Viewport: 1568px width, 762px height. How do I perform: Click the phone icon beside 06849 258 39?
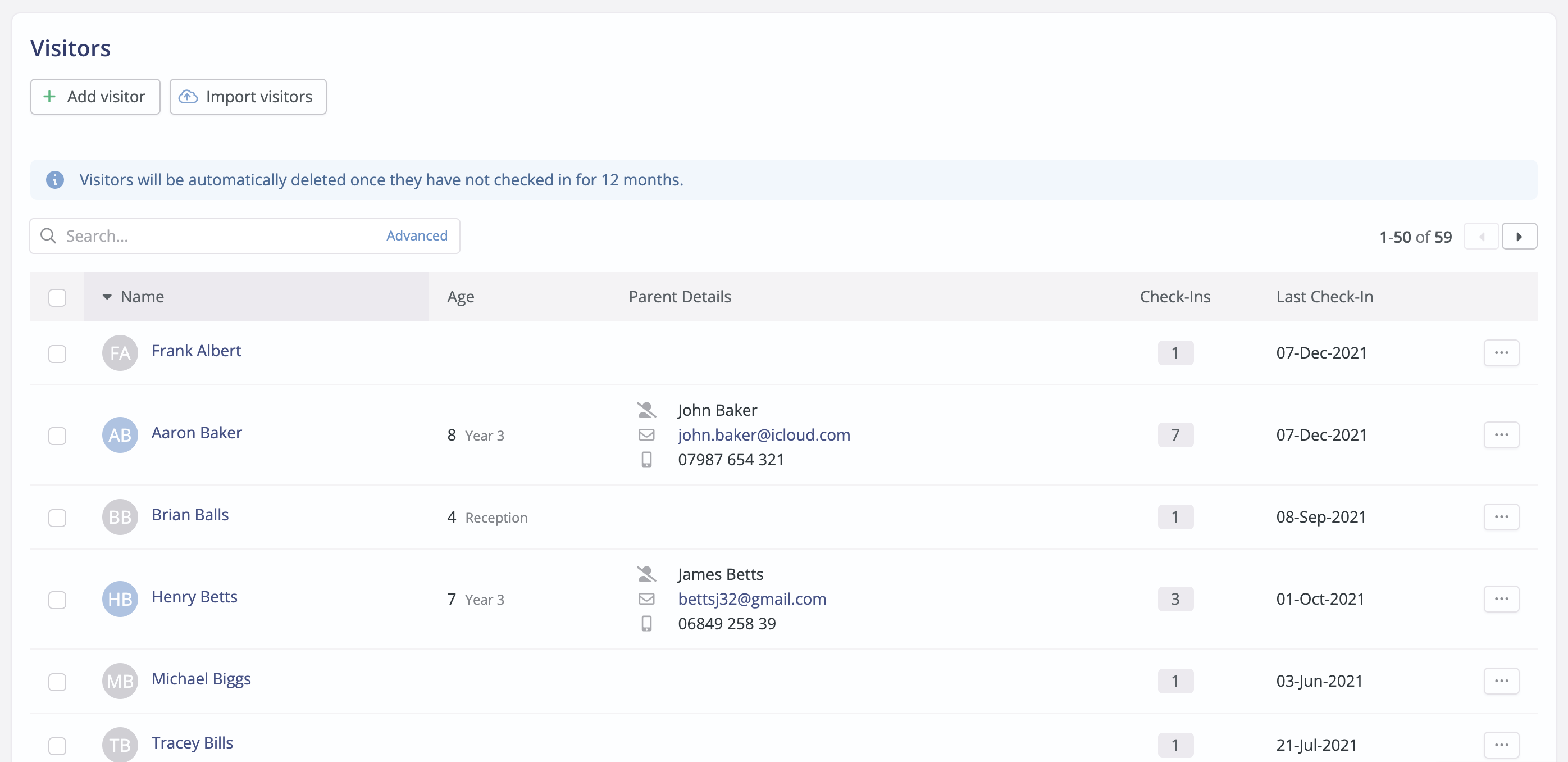[x=646, y=624]
